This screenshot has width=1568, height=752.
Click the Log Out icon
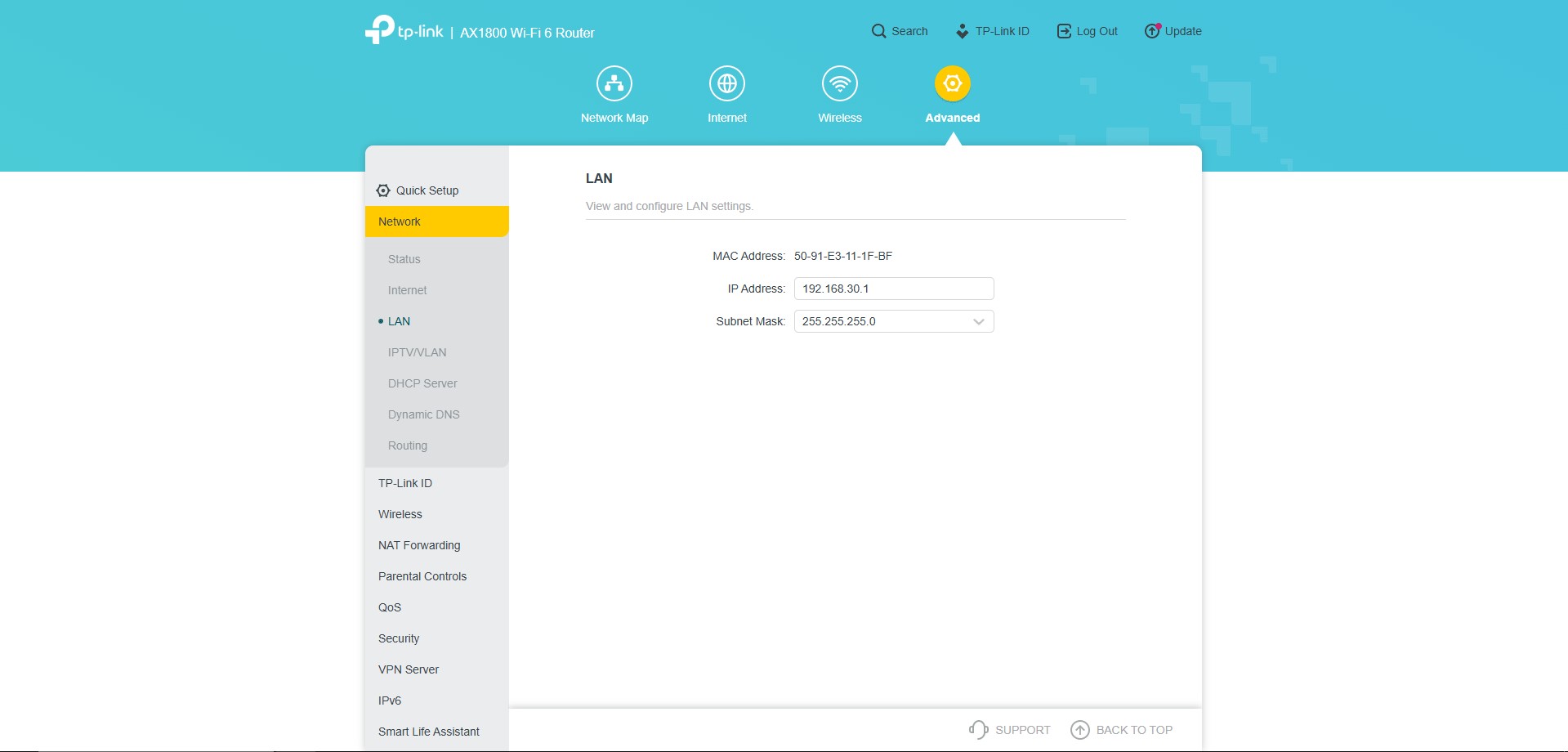(1064, 31)
